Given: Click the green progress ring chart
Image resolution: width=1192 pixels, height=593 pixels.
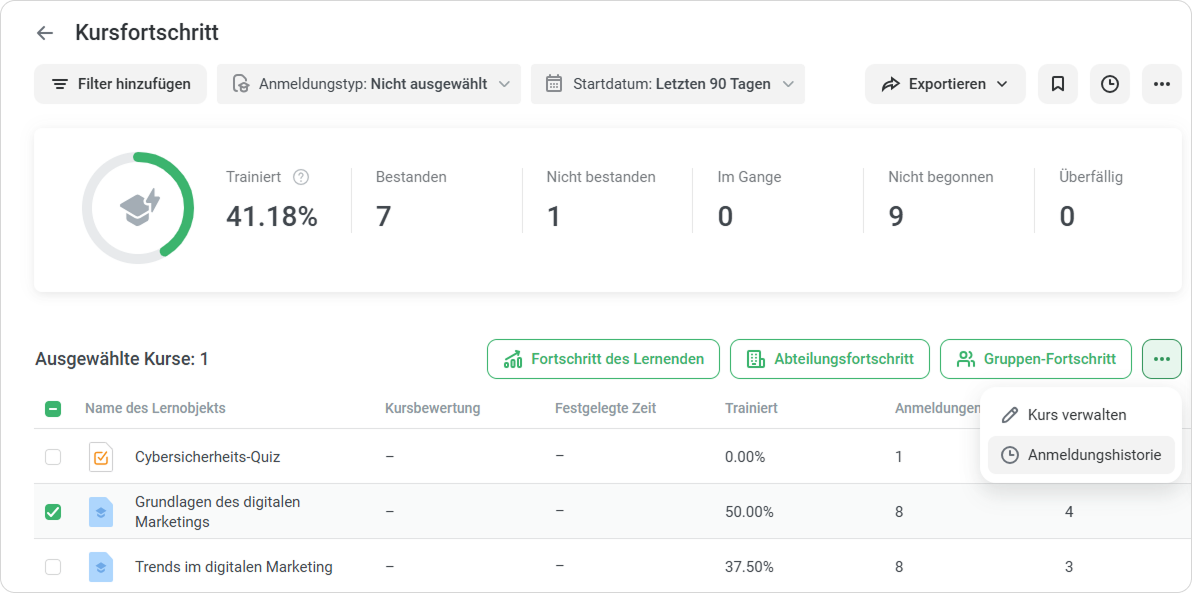Looking at the screenshot, I should 138,208.
